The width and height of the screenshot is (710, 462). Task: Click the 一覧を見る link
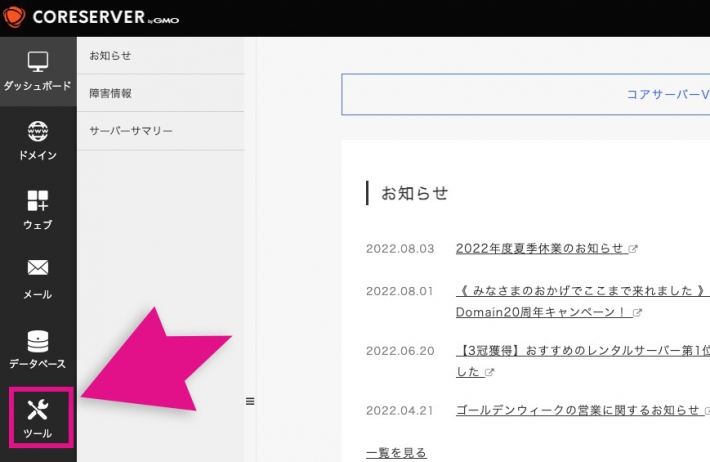396,453
